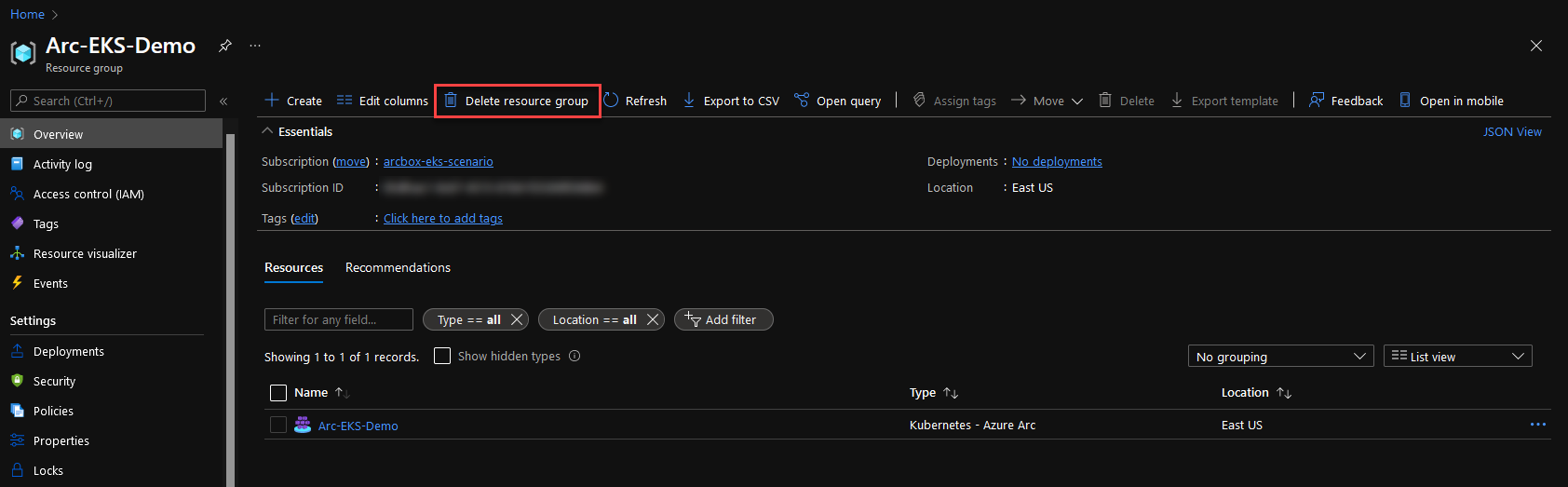The height and width of the screenshot is (487, 1568).
Task: Pin the Arc-EKS-Demo resource group
Action: [225, 46]
